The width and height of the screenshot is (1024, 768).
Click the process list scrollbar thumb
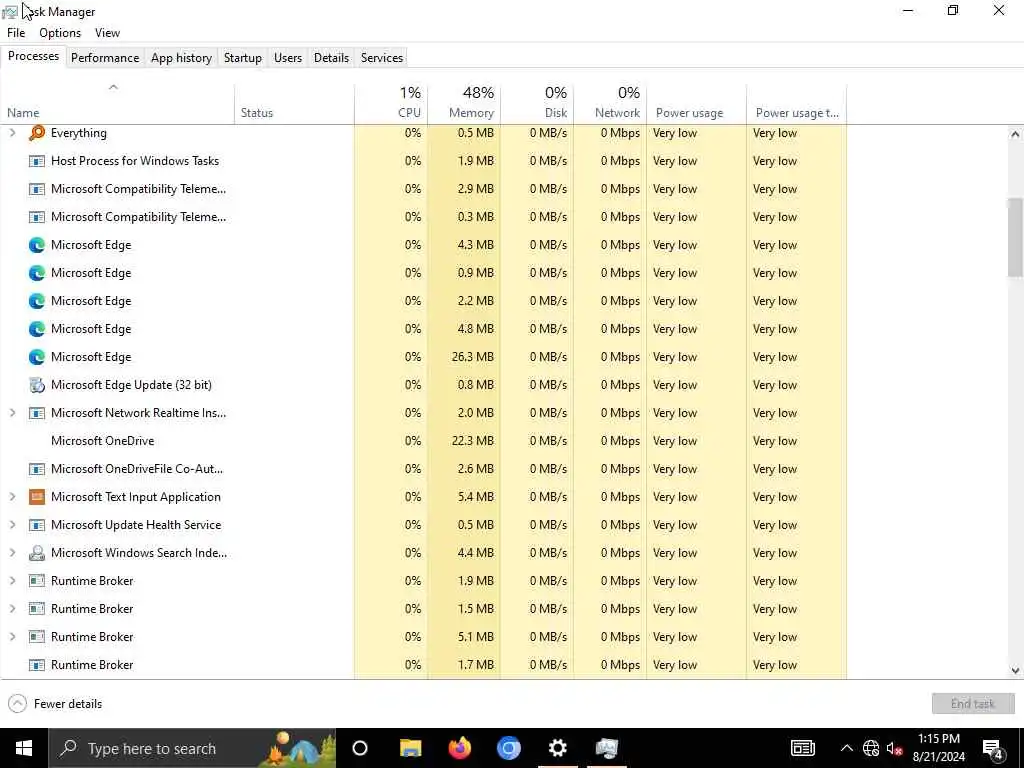(x=1015, y=237)
